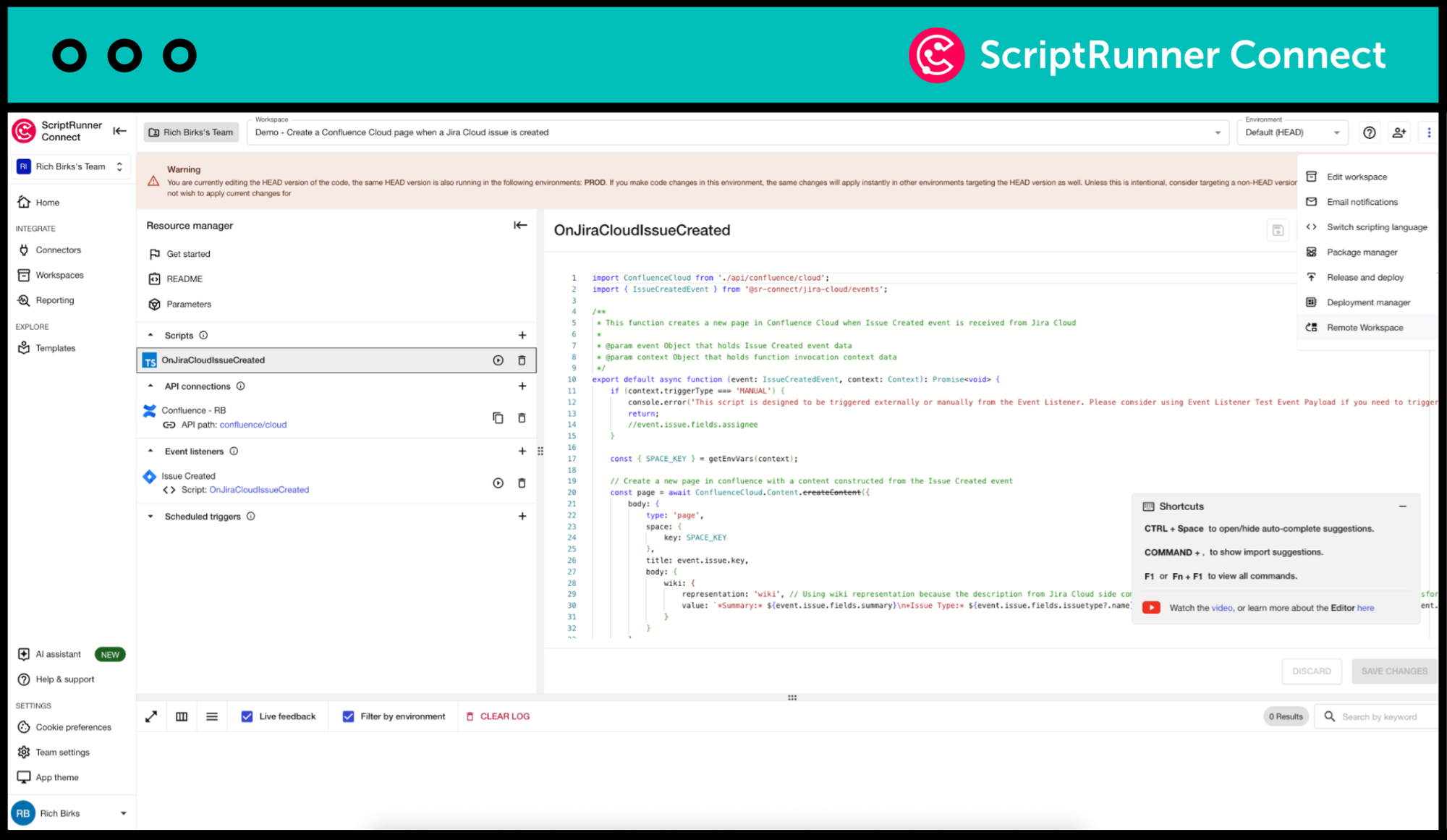The height and width of the screenshot is (840, 1447).
Task: Add a new script
Action: pyautogui.click(x=522, y=335)
